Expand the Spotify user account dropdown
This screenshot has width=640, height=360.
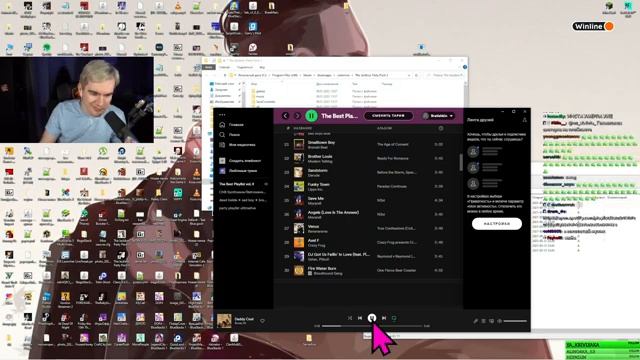[x=438, y=116]
